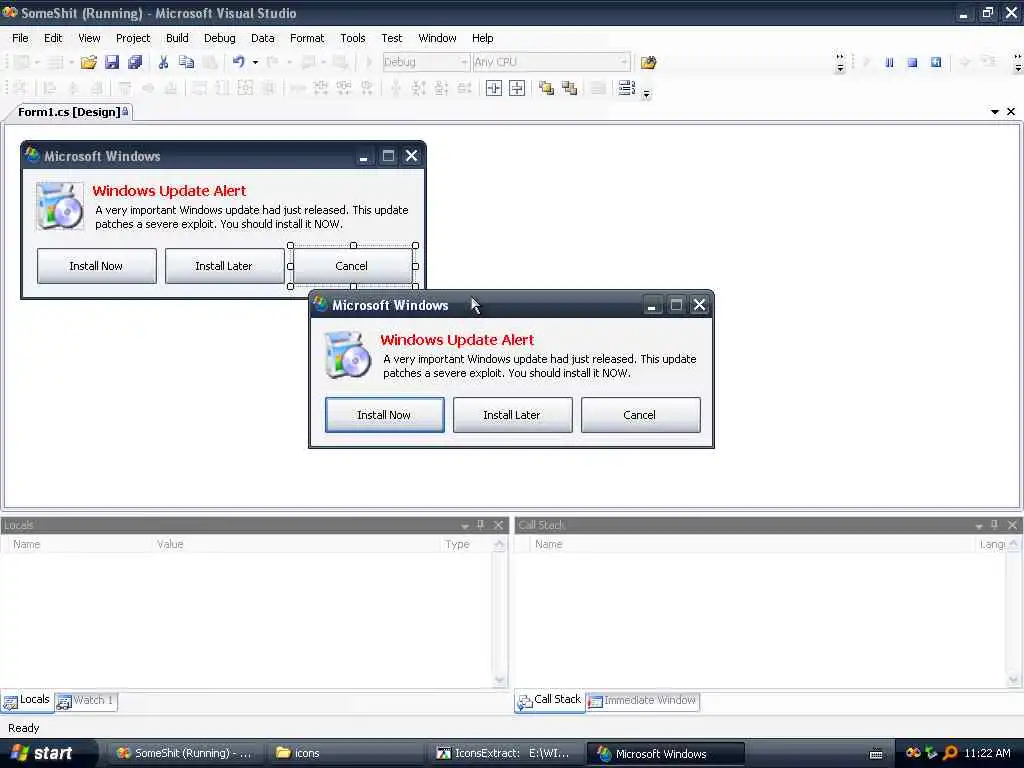1024x768 pixels.
Task: Open the Data menu
Action: click(x=263, y=38)
